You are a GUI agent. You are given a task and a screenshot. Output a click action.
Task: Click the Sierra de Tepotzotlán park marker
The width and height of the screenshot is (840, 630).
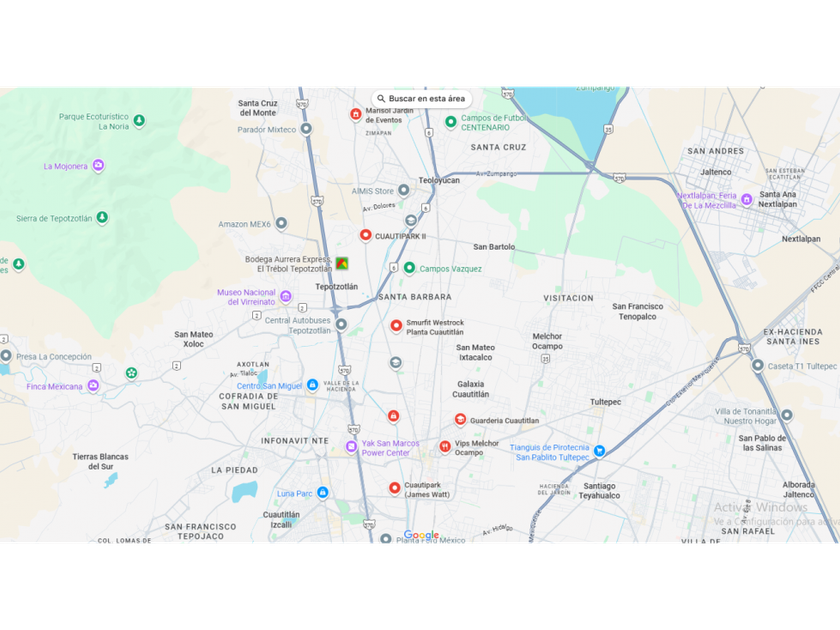point(102,218)
